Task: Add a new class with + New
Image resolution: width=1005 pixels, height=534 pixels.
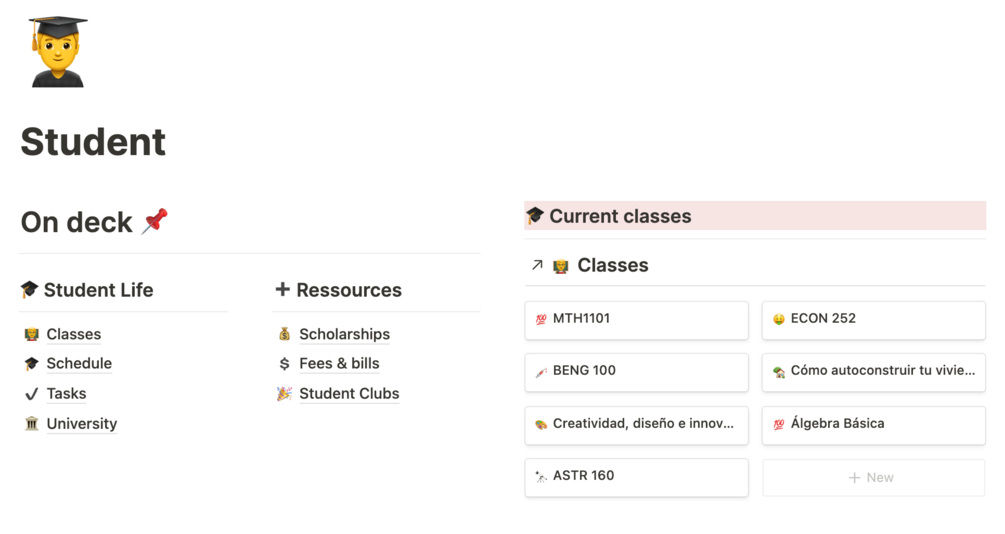Action: coord(873,478)
